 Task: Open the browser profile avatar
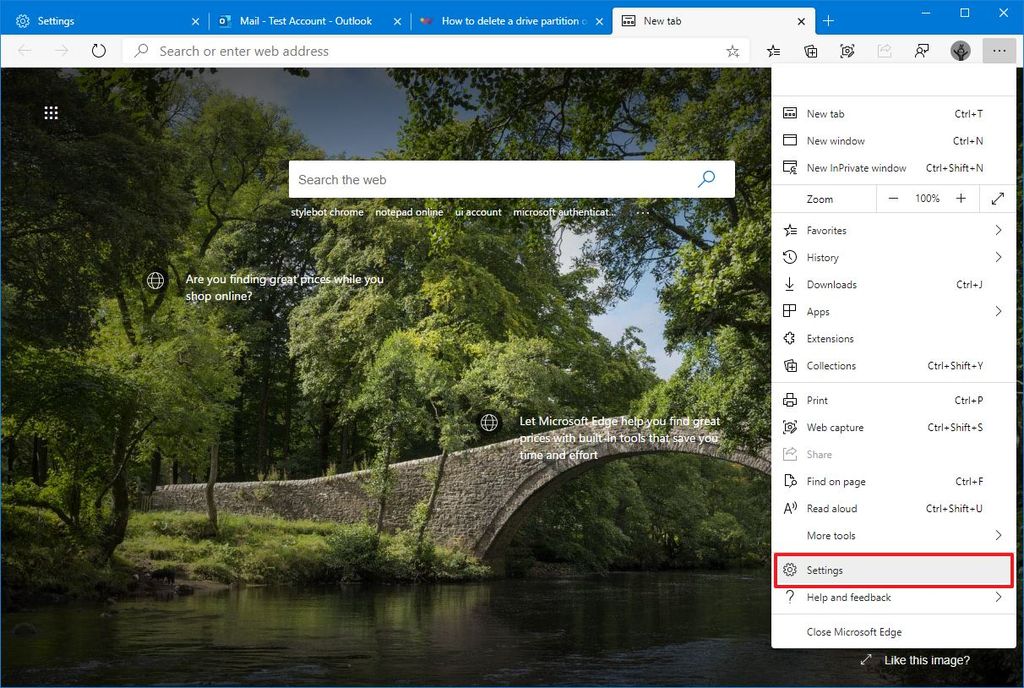pos(960,50)
